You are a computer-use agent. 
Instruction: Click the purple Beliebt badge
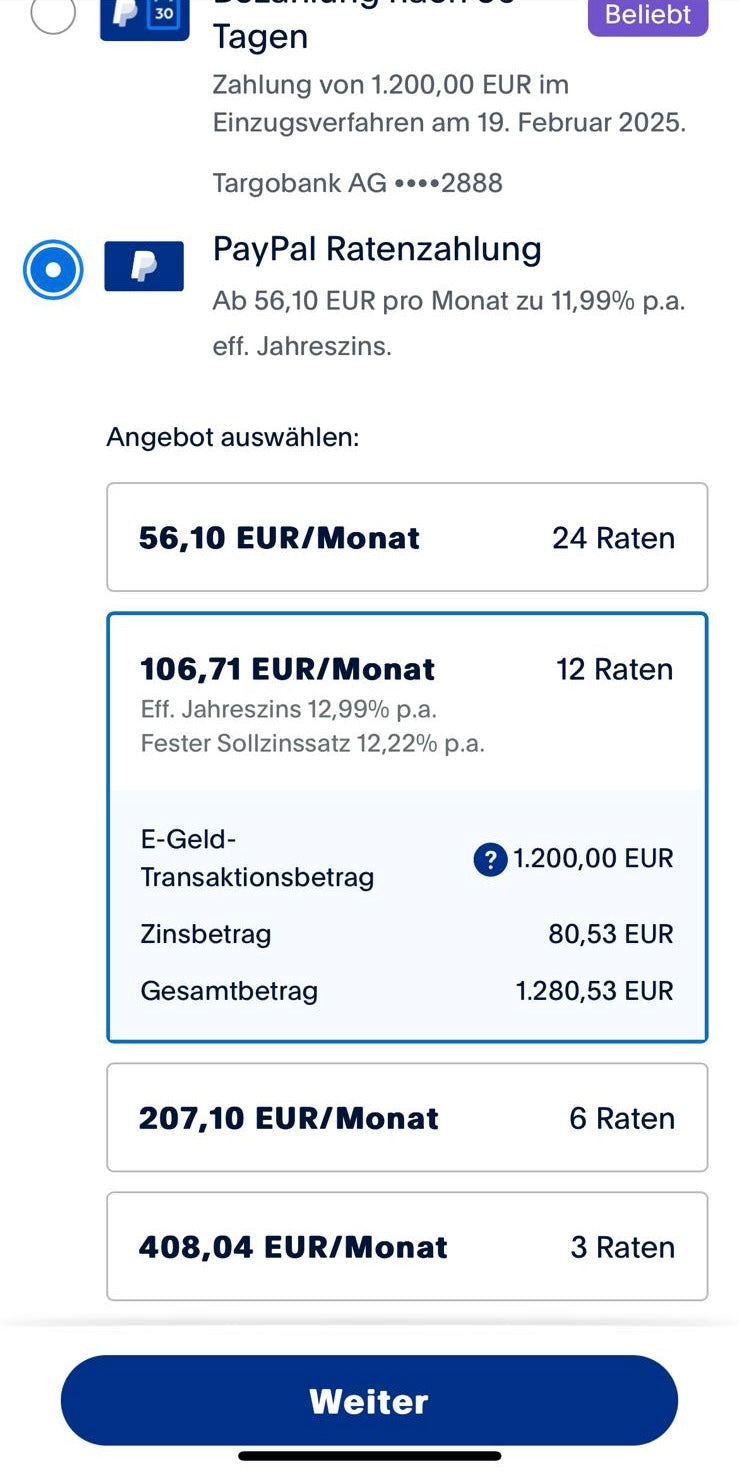point(647,15)
